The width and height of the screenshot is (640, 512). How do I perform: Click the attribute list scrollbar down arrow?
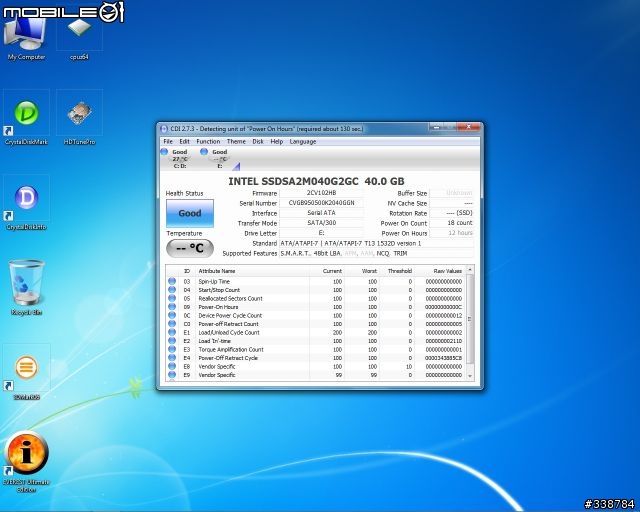(470, 376)
